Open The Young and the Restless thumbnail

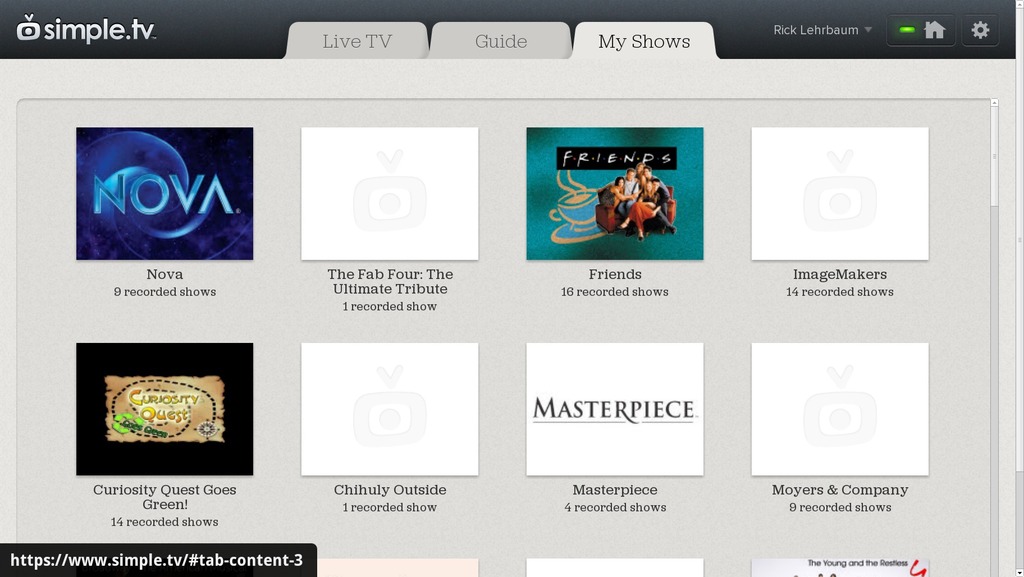click(840, 568)
